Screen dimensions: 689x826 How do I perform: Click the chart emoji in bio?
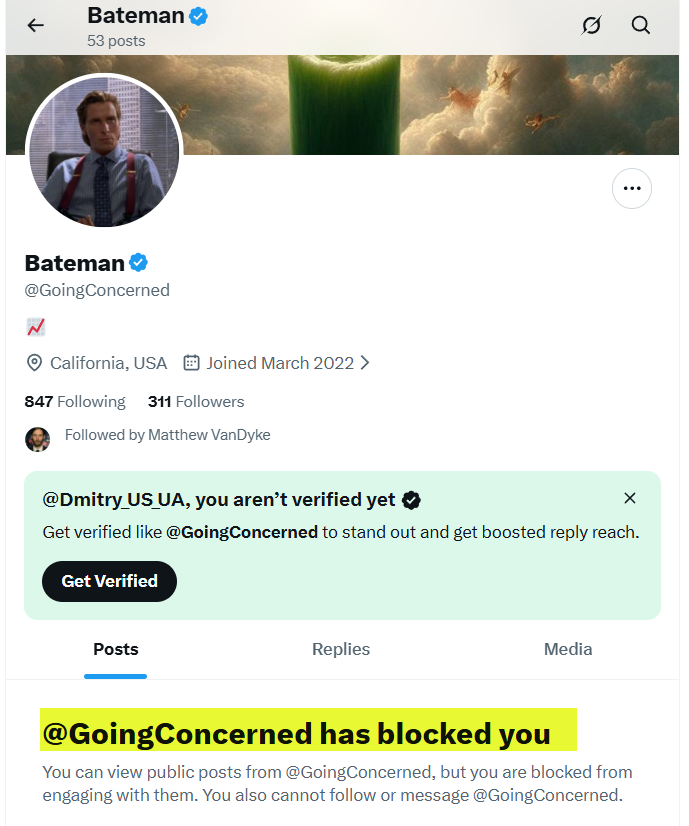coord(36,326)
